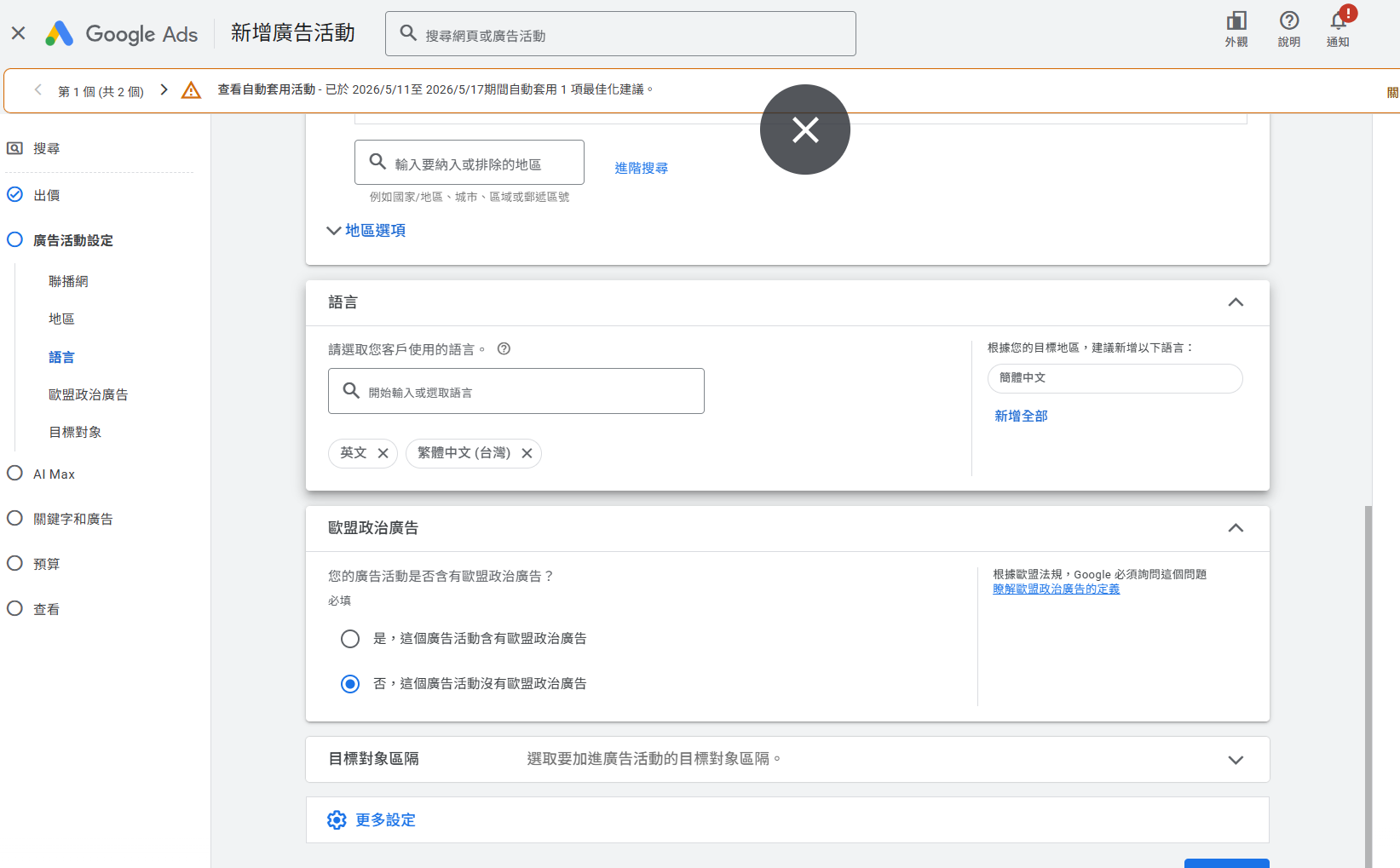Collapse the 歐盟政治廣告 panel

point(1236,528)
